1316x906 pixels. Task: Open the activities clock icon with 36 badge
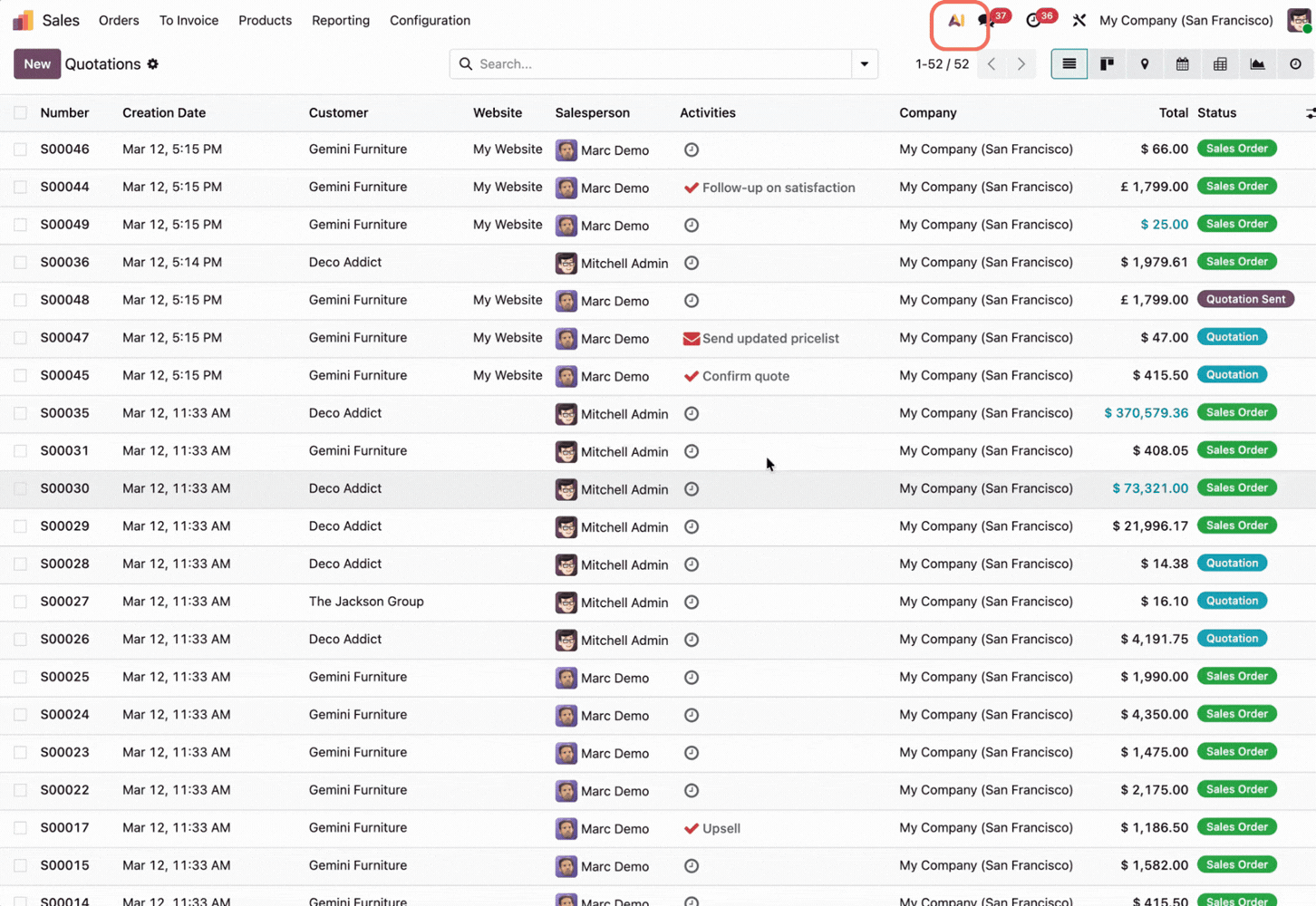click(x=1033, y=21)
